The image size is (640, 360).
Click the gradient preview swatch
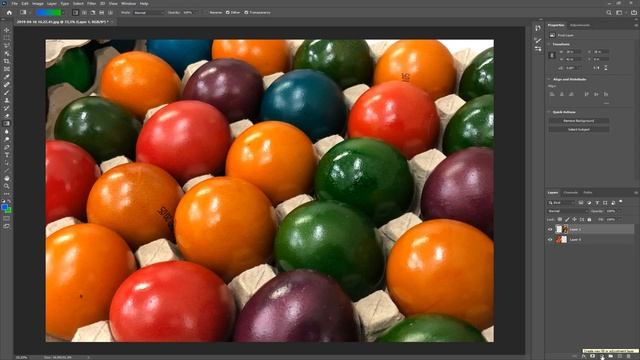tap(48, 13)
